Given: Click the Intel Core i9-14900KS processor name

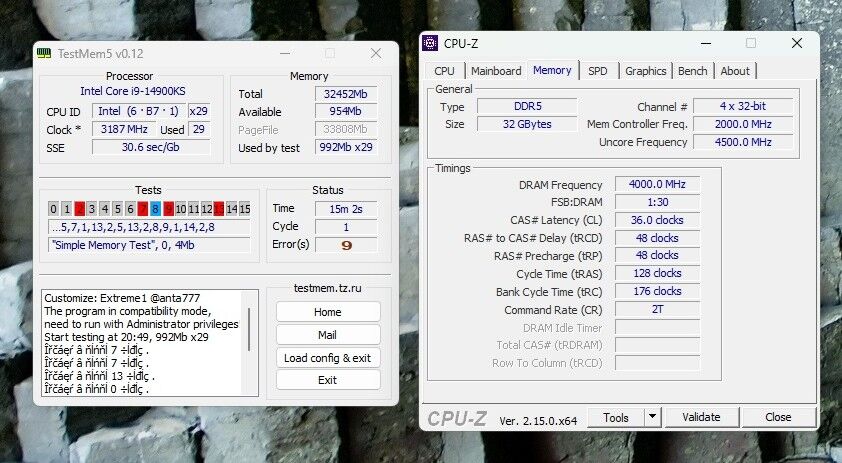Looking at the screenshot, I should [133, 91].
